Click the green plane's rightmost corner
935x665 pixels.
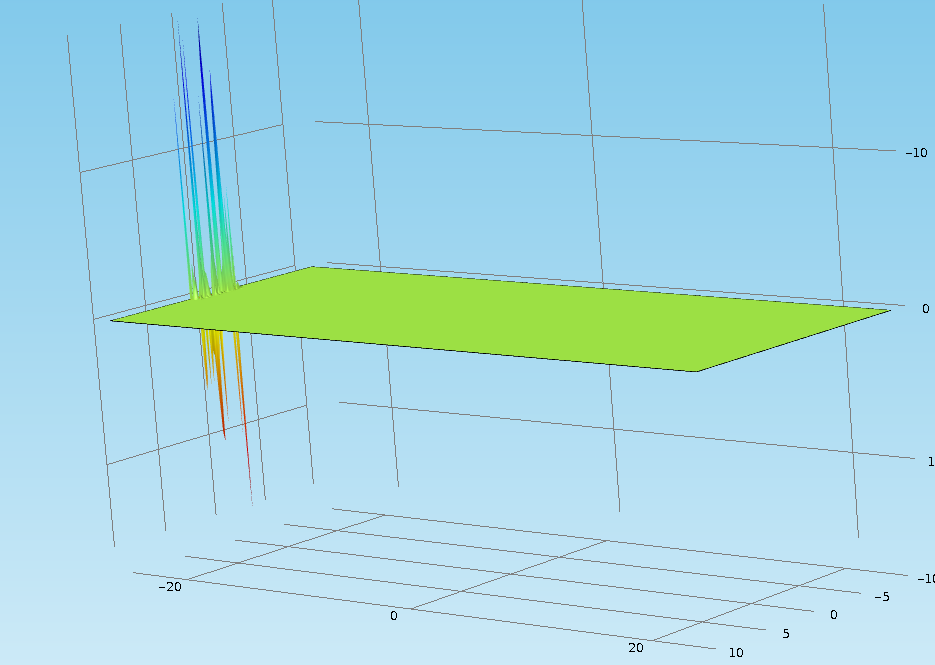pos(887,311)
